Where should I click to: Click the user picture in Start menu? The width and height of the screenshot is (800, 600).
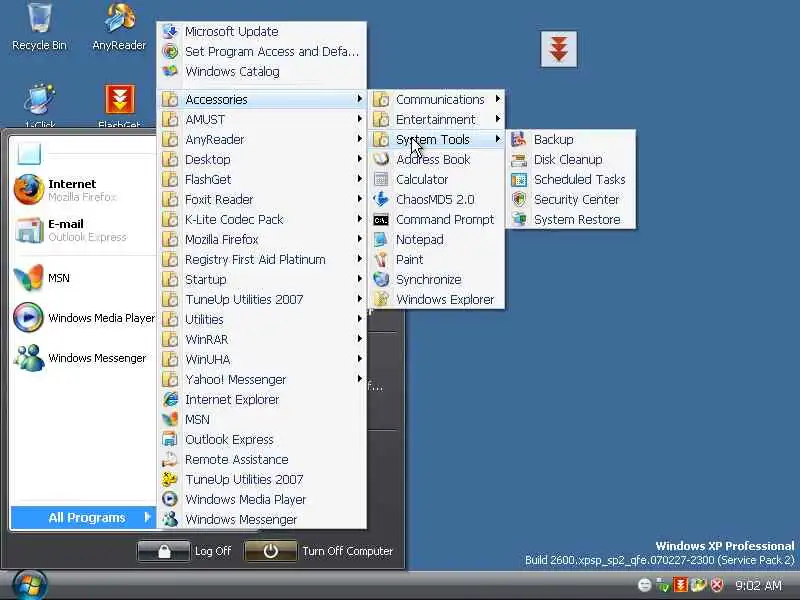point(29,154)
